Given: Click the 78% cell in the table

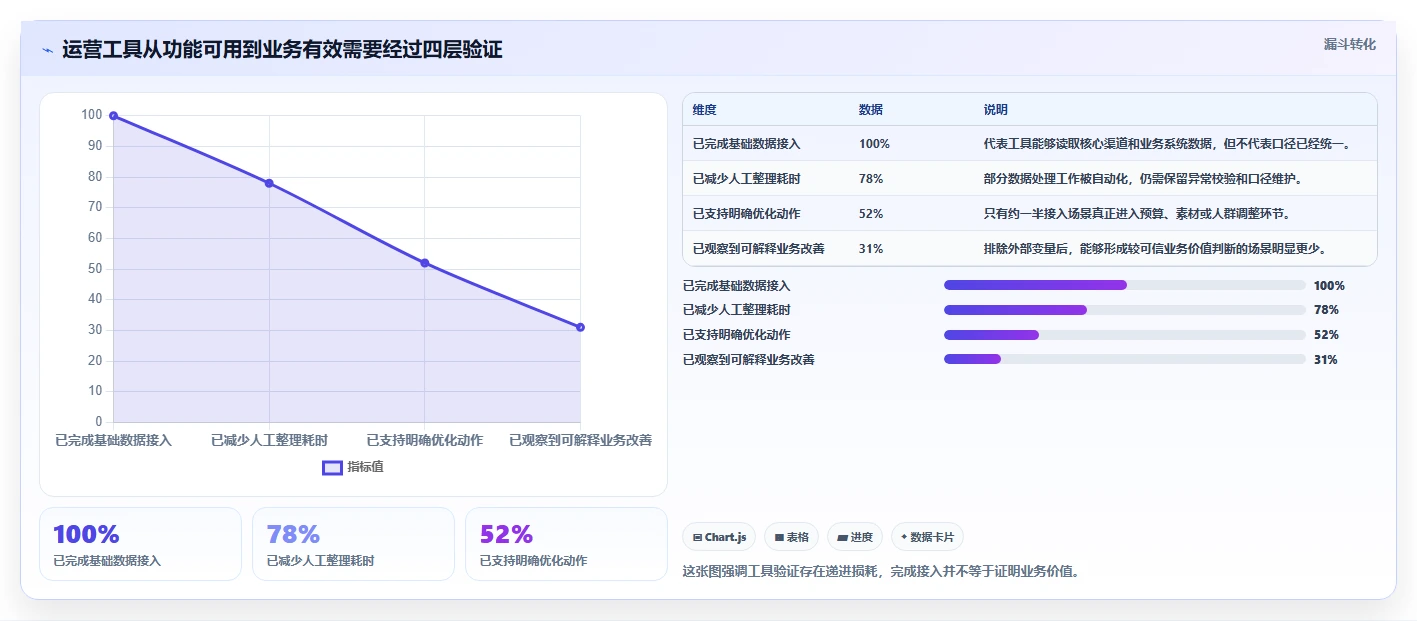Looking at the screenshot, I should tap(870, 179).
